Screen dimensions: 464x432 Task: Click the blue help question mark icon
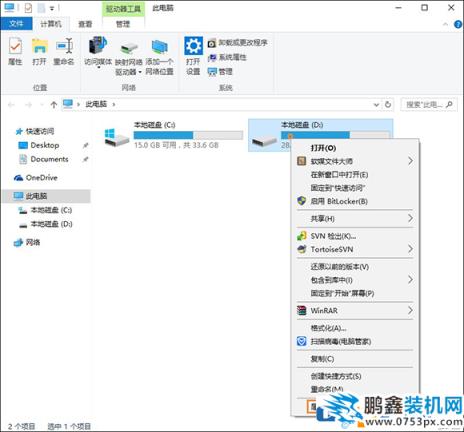pyautogui.click(x=458, y=24)
